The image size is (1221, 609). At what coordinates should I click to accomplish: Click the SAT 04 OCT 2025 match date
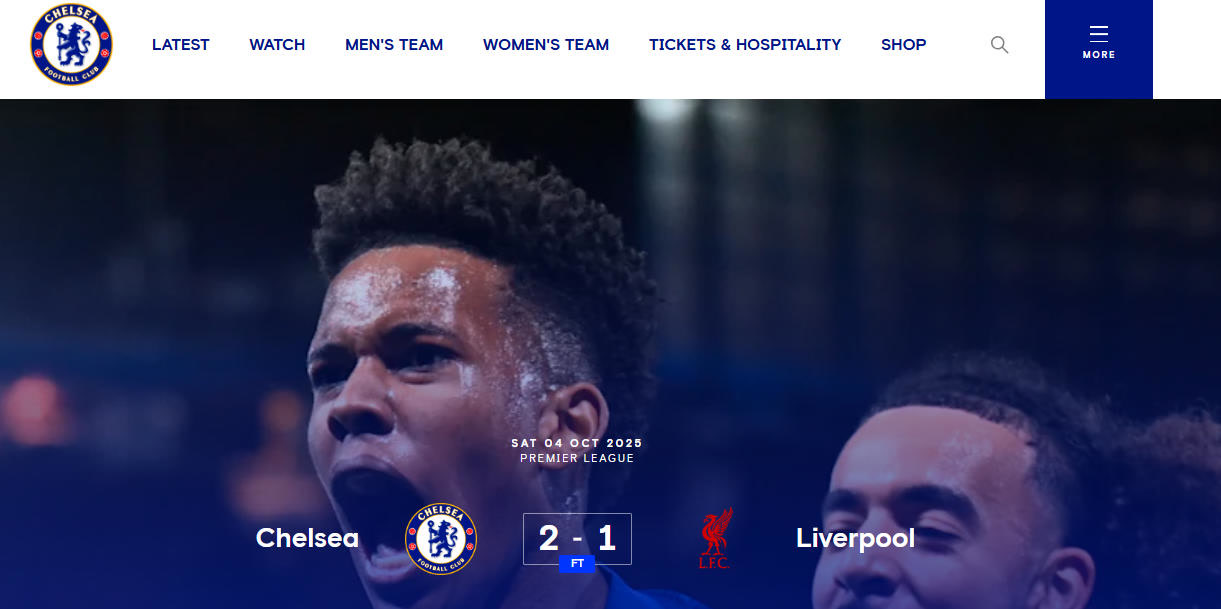[577, 443]
